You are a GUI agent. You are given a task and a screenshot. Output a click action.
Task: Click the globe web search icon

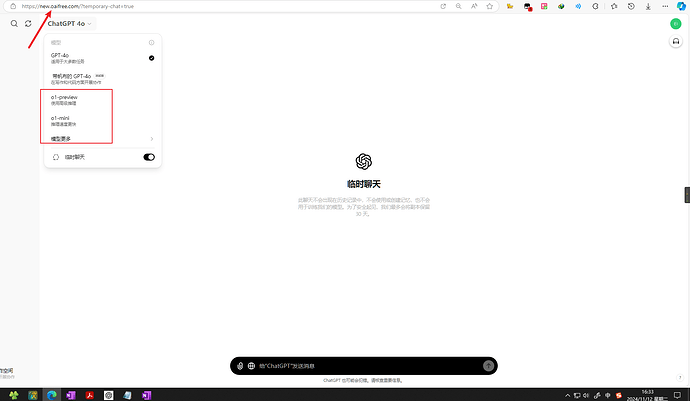pyautogui.click(x=251, y=366)
